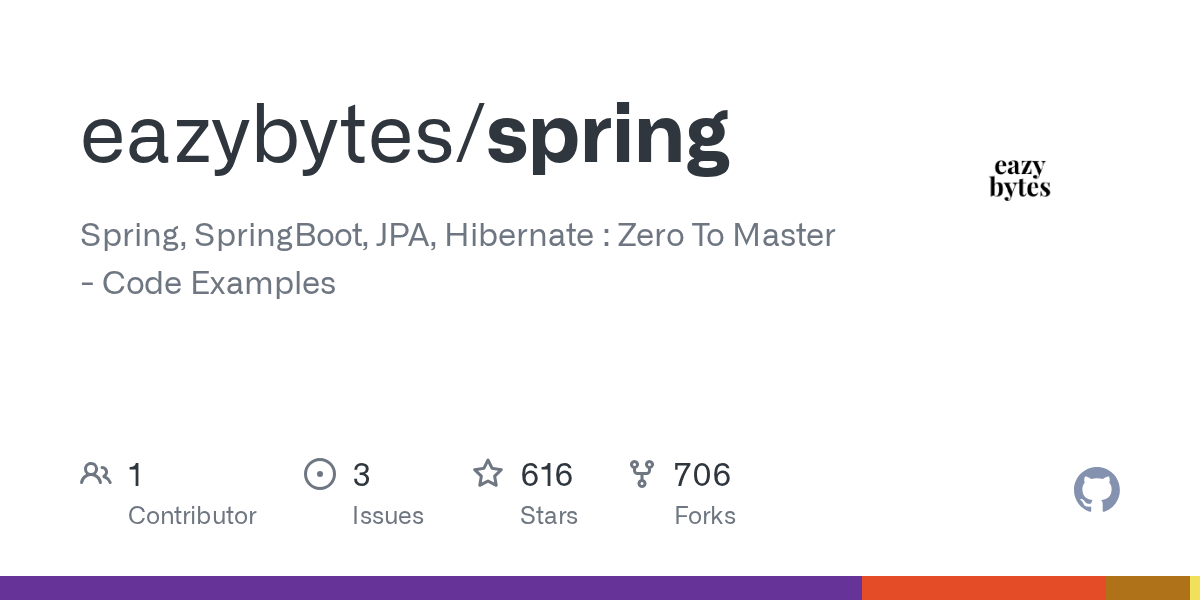Image resolution: width=1200 pixels, height=600 pixels.
Task: Click the issues count number 3
Action: coord(361,474)
